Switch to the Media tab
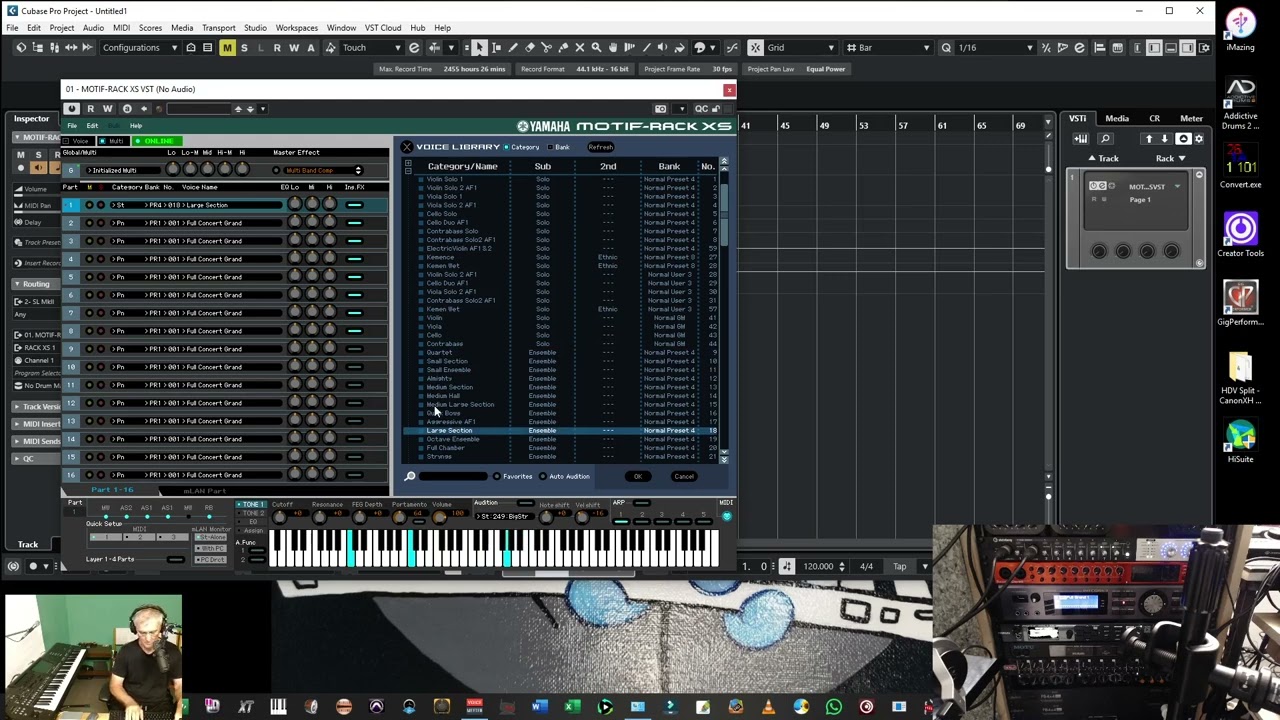This screenshot has height=720, width=1280. pos(1117,118)
